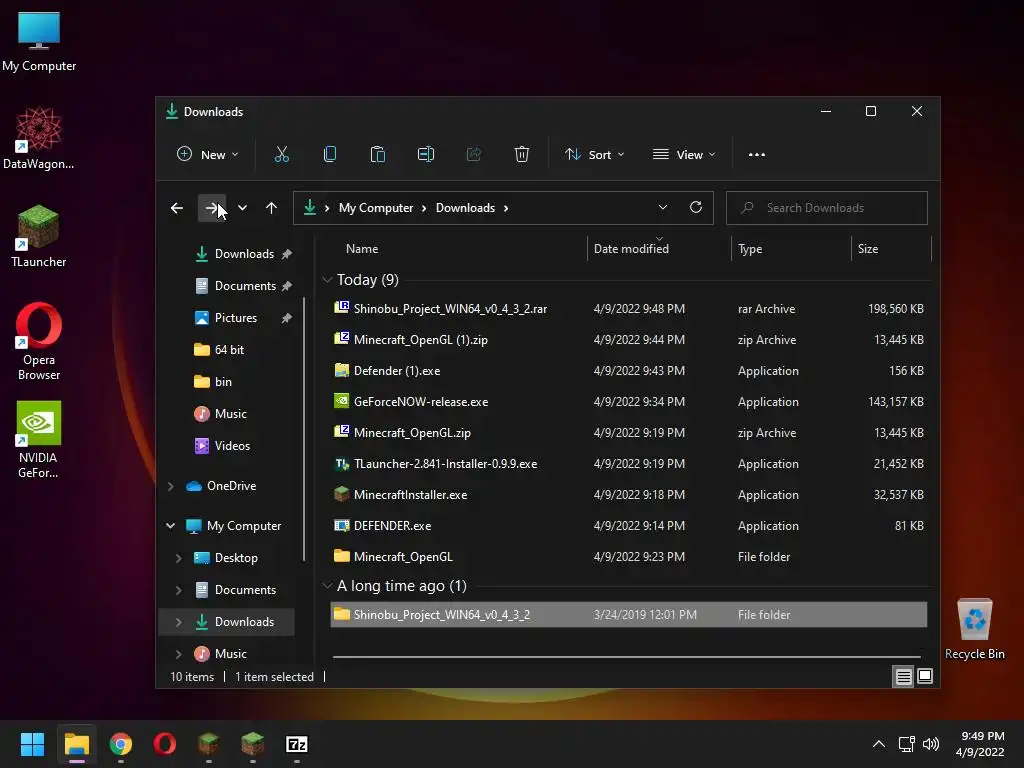1024x768 pixels.
Task: Open Opera from the taskbar
Action: tap(165, 744)
